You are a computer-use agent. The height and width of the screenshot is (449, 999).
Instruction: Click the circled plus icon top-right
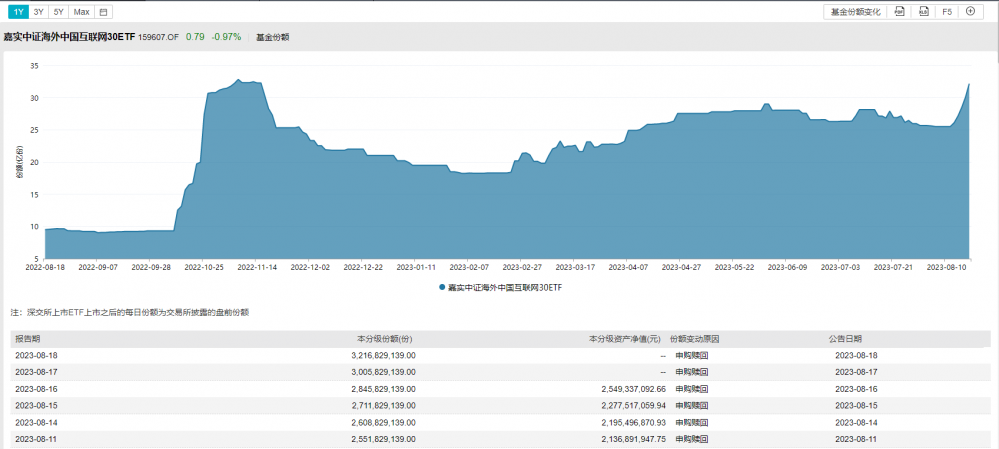pyautogui.click(x=970, y=12)
